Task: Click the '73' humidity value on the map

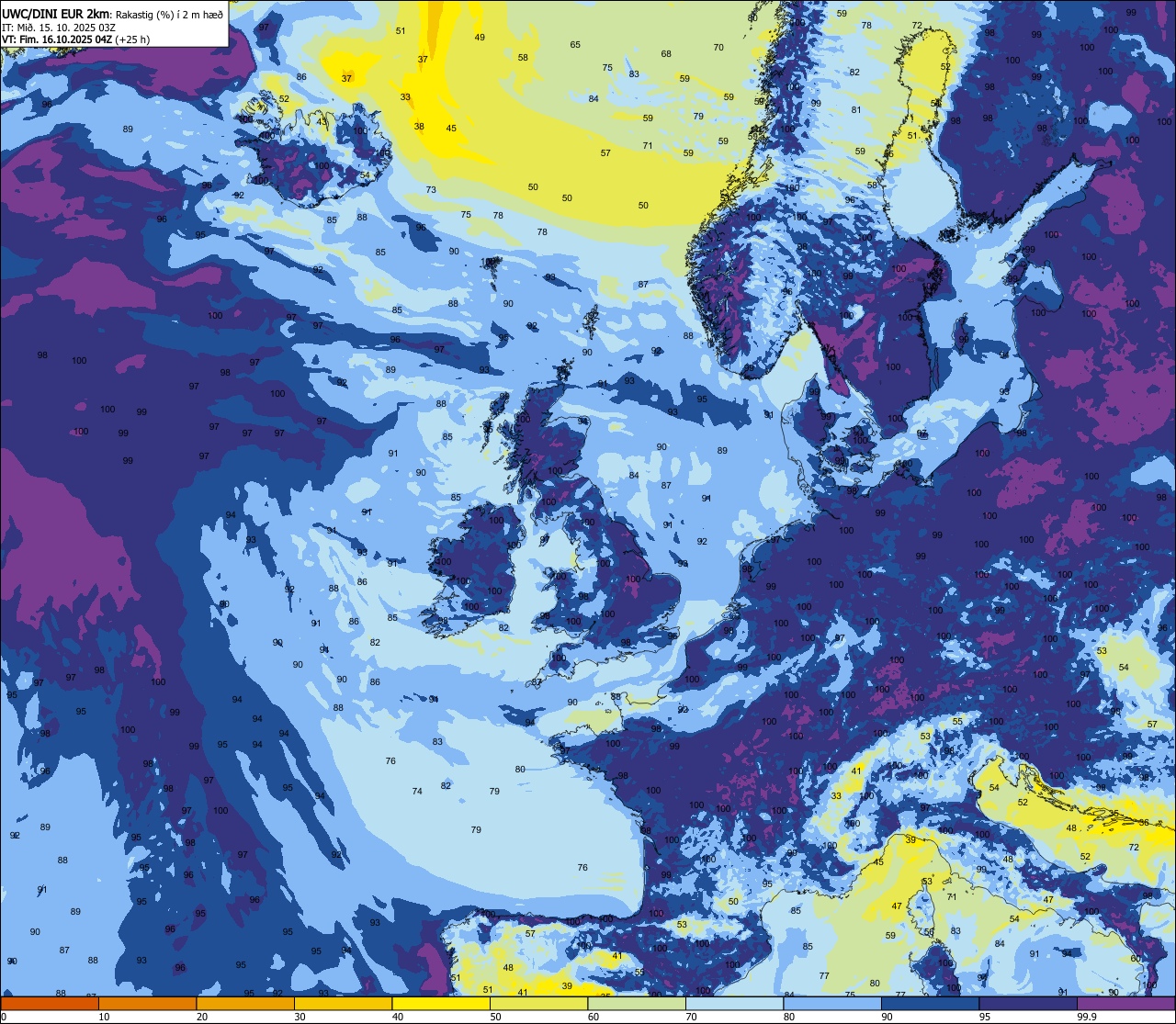Action: click(431, 190)
